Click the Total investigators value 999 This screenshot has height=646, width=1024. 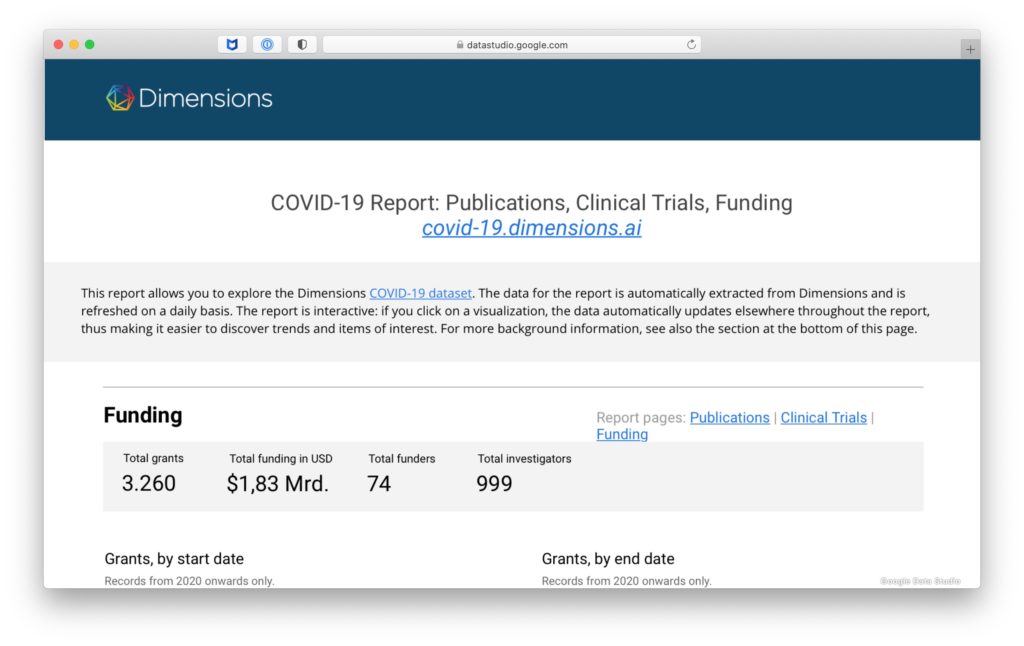click(494, 484)
